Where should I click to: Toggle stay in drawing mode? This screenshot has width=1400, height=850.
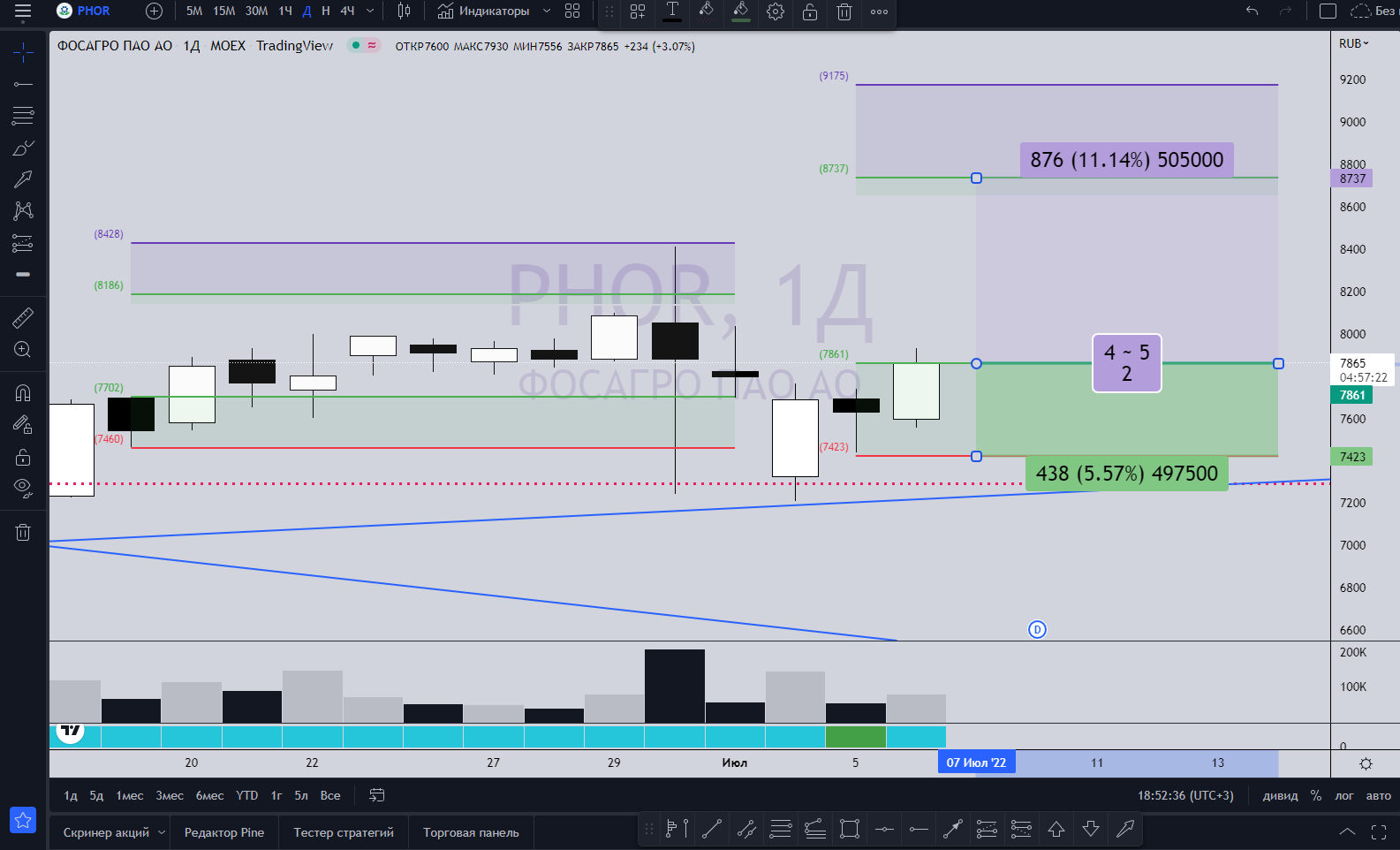click(x=23, y=425)
